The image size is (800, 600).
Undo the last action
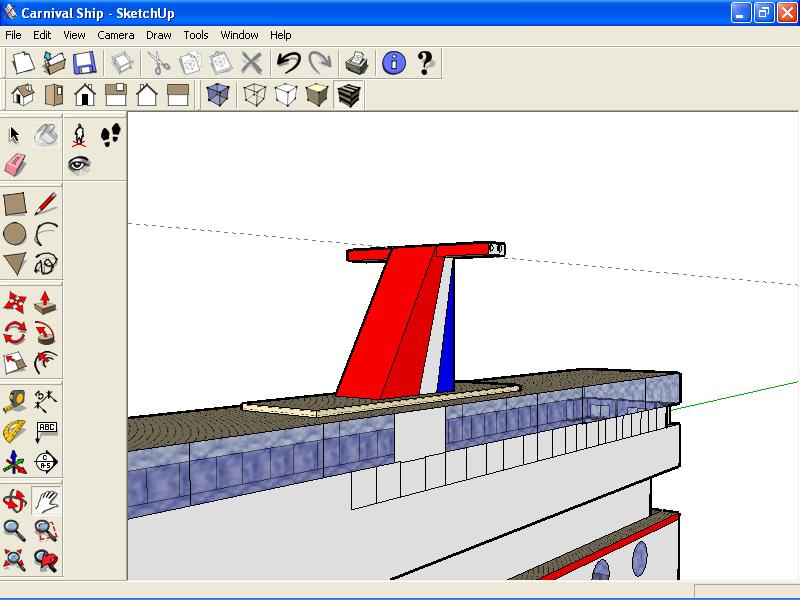[x=289, y=63]
